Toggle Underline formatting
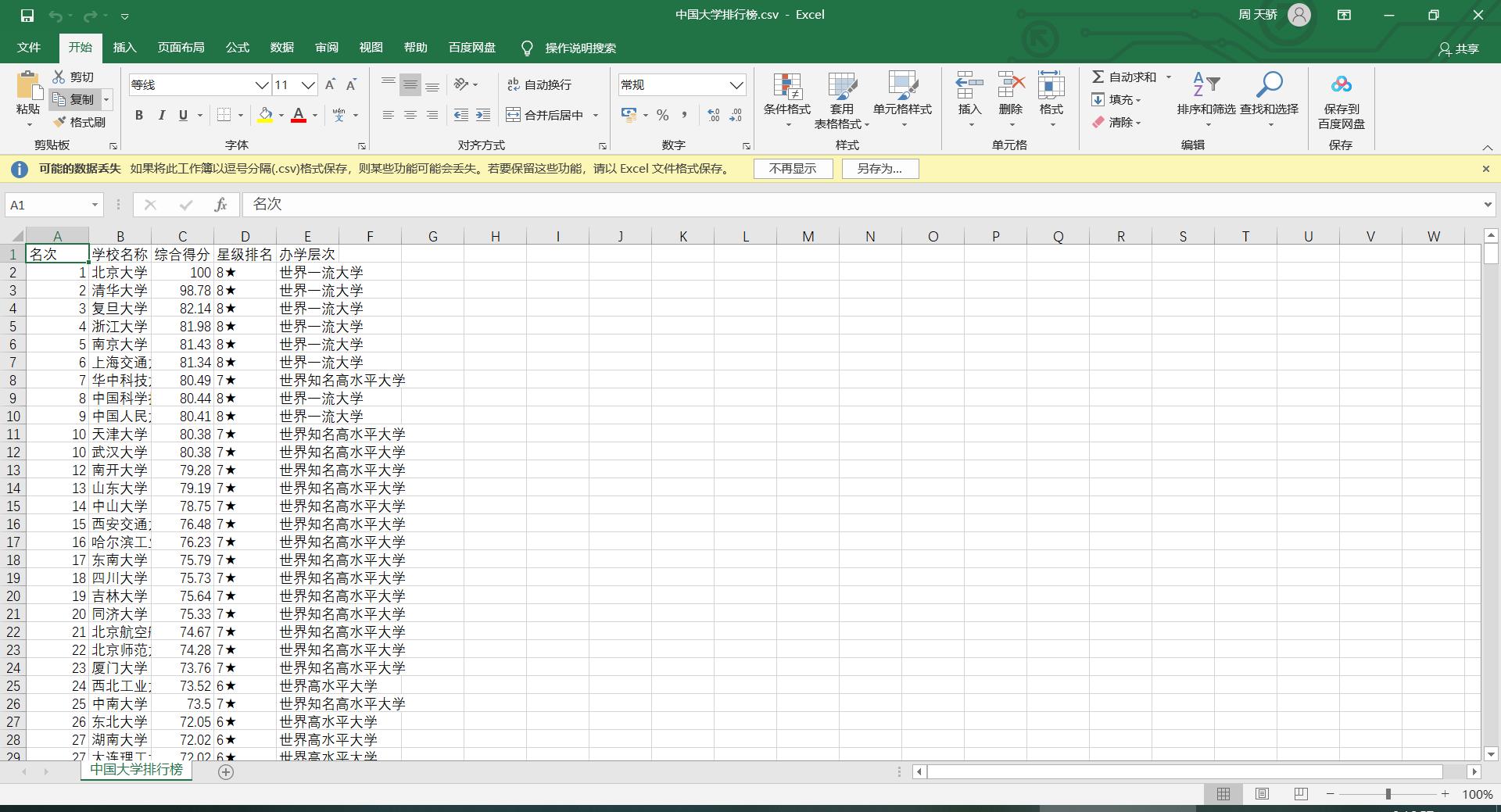Viewport: 1501px width, 812px height. (183, 115)
